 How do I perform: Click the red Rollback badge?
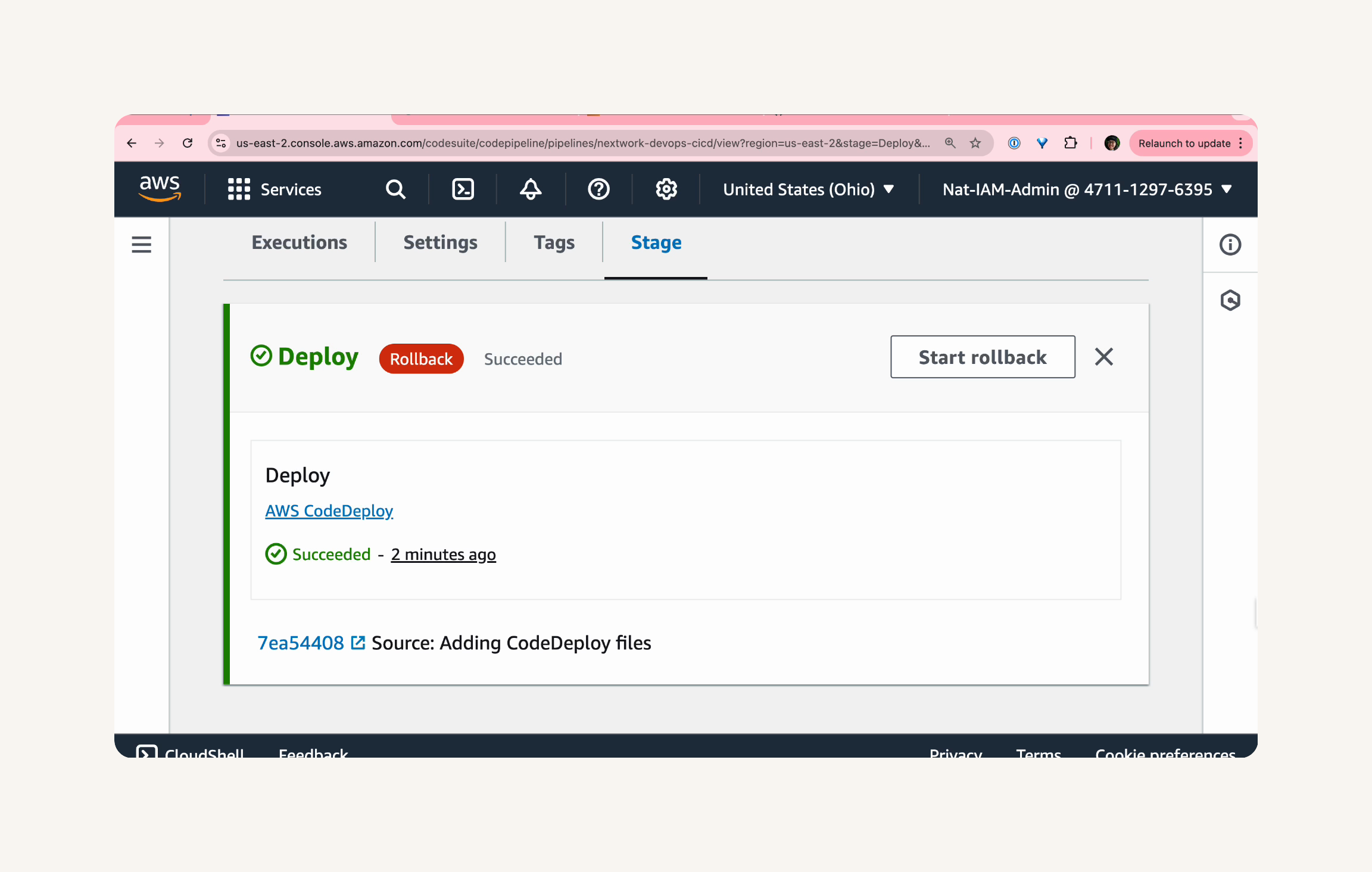pos(421,359)
